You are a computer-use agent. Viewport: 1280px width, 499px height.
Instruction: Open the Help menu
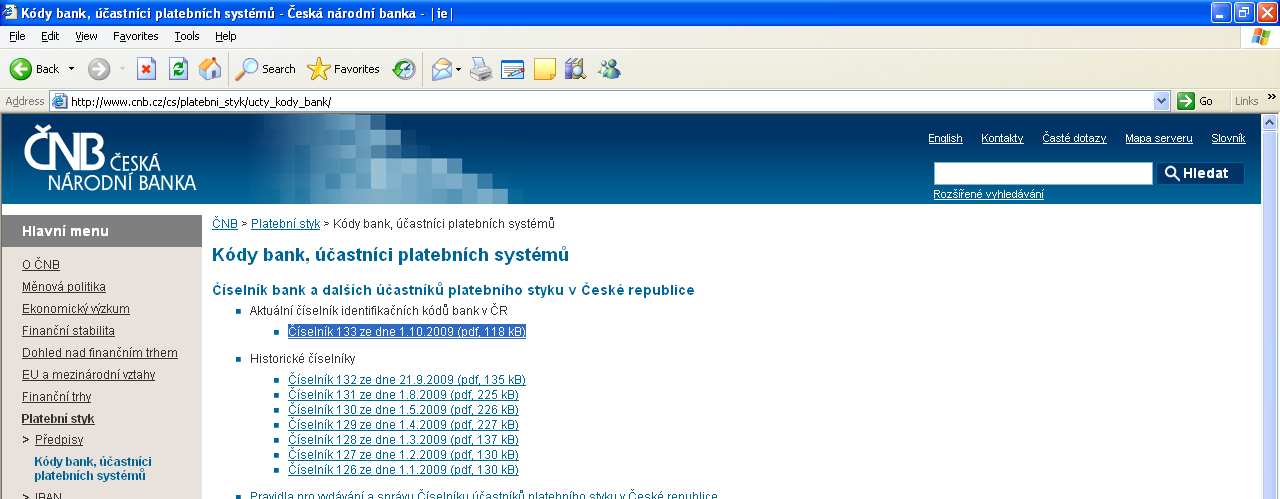pos(226,36)
